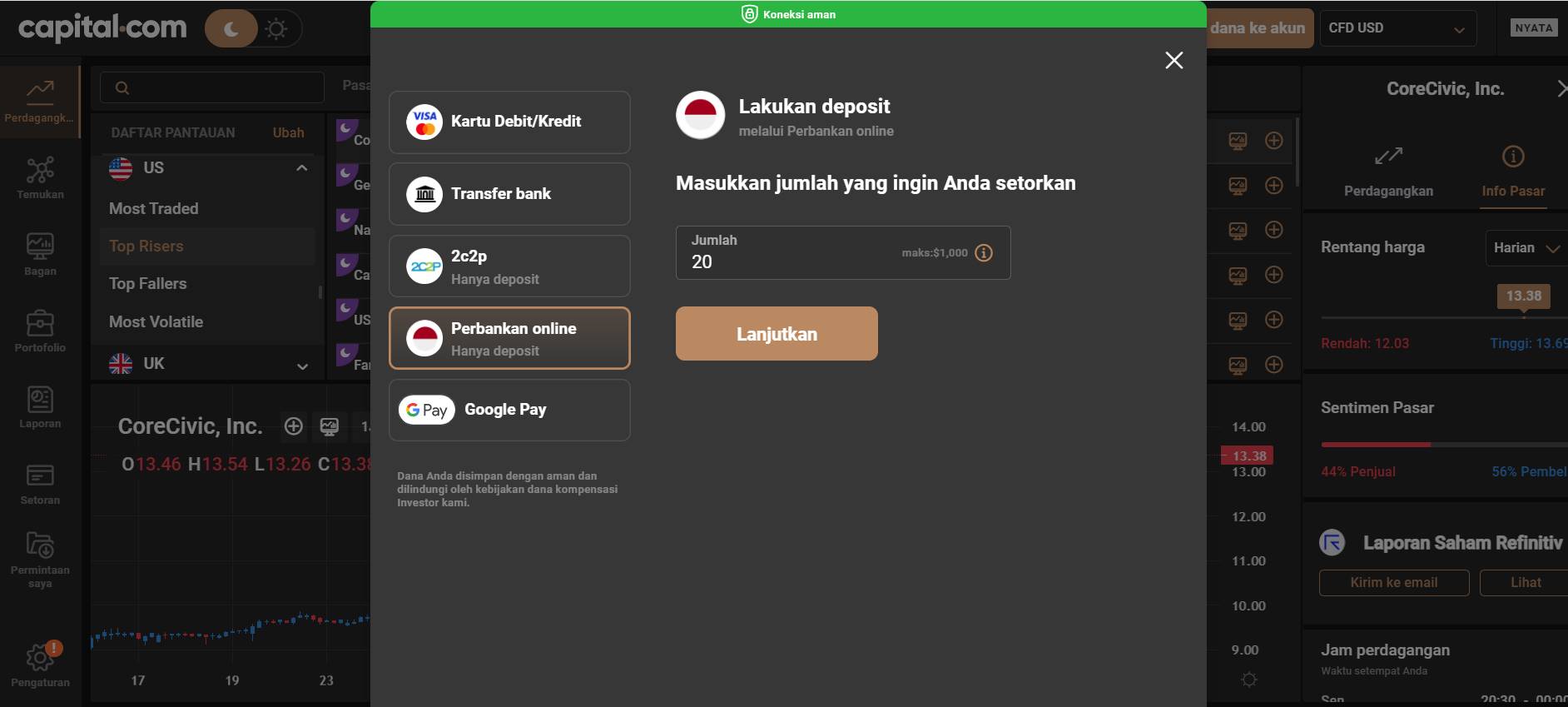This screenshot has height=707, width=1568.
Task: Click third row chart icon in market list
Action: pyautogui.click(x=1238, y=230)
